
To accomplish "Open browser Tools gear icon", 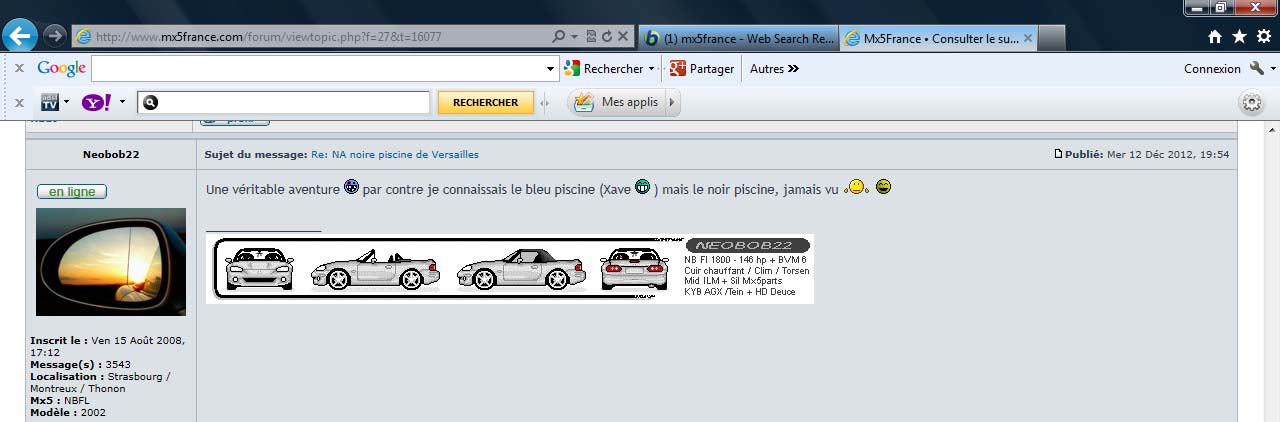I will click(1263, 36).
